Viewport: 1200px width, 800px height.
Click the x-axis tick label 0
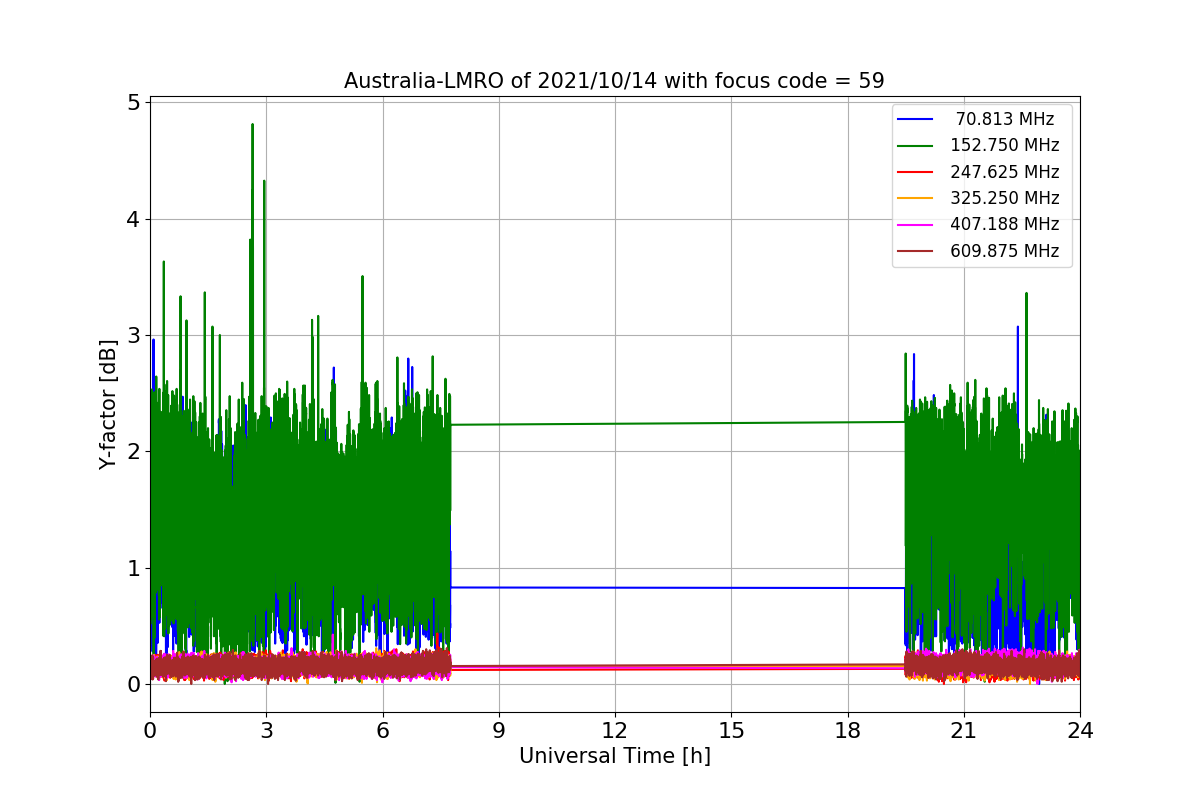tap(150, 730)
